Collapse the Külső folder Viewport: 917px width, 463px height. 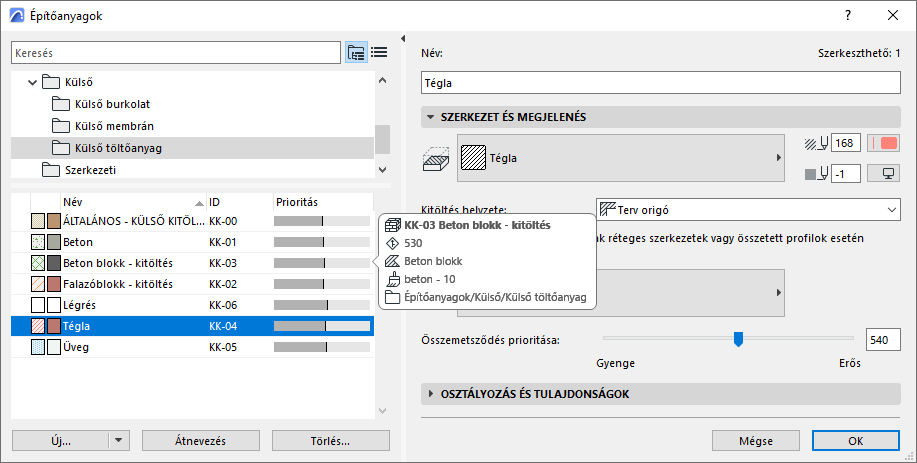33,82
